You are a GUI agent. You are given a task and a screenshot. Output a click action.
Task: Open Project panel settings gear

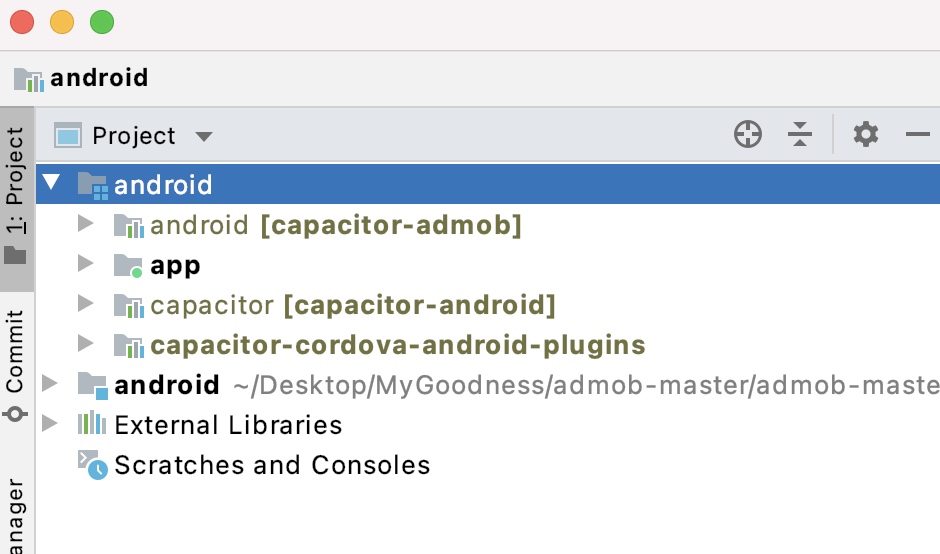866,134
